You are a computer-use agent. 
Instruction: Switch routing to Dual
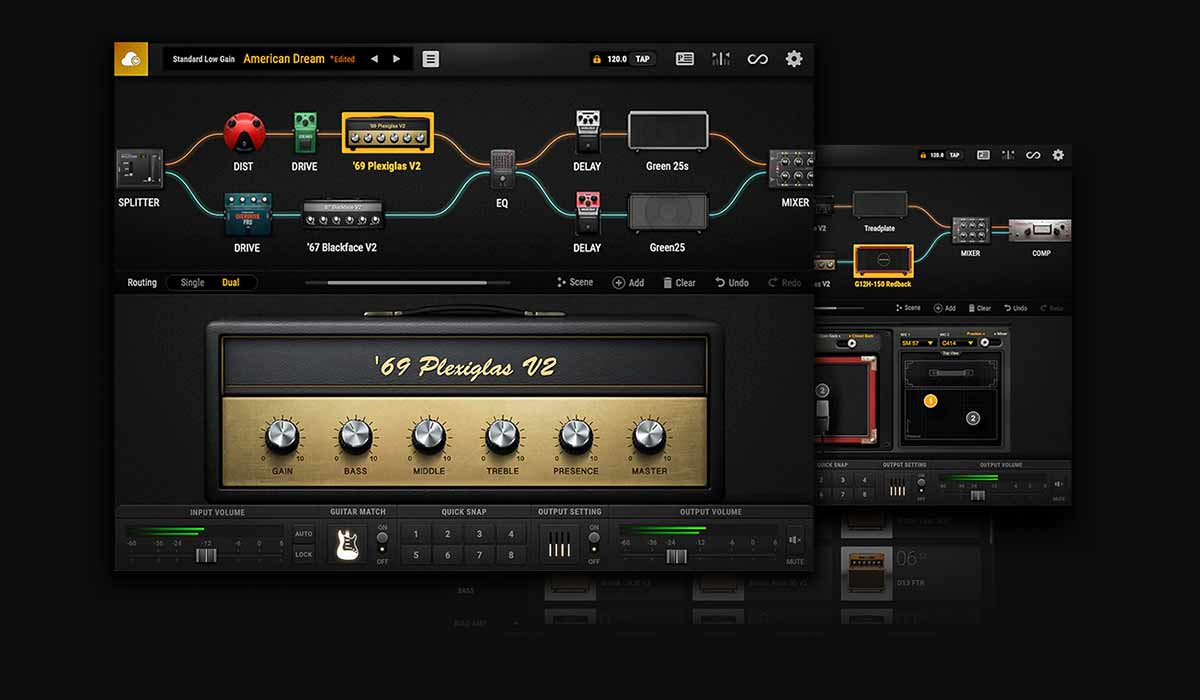click(x=231, y=283)
